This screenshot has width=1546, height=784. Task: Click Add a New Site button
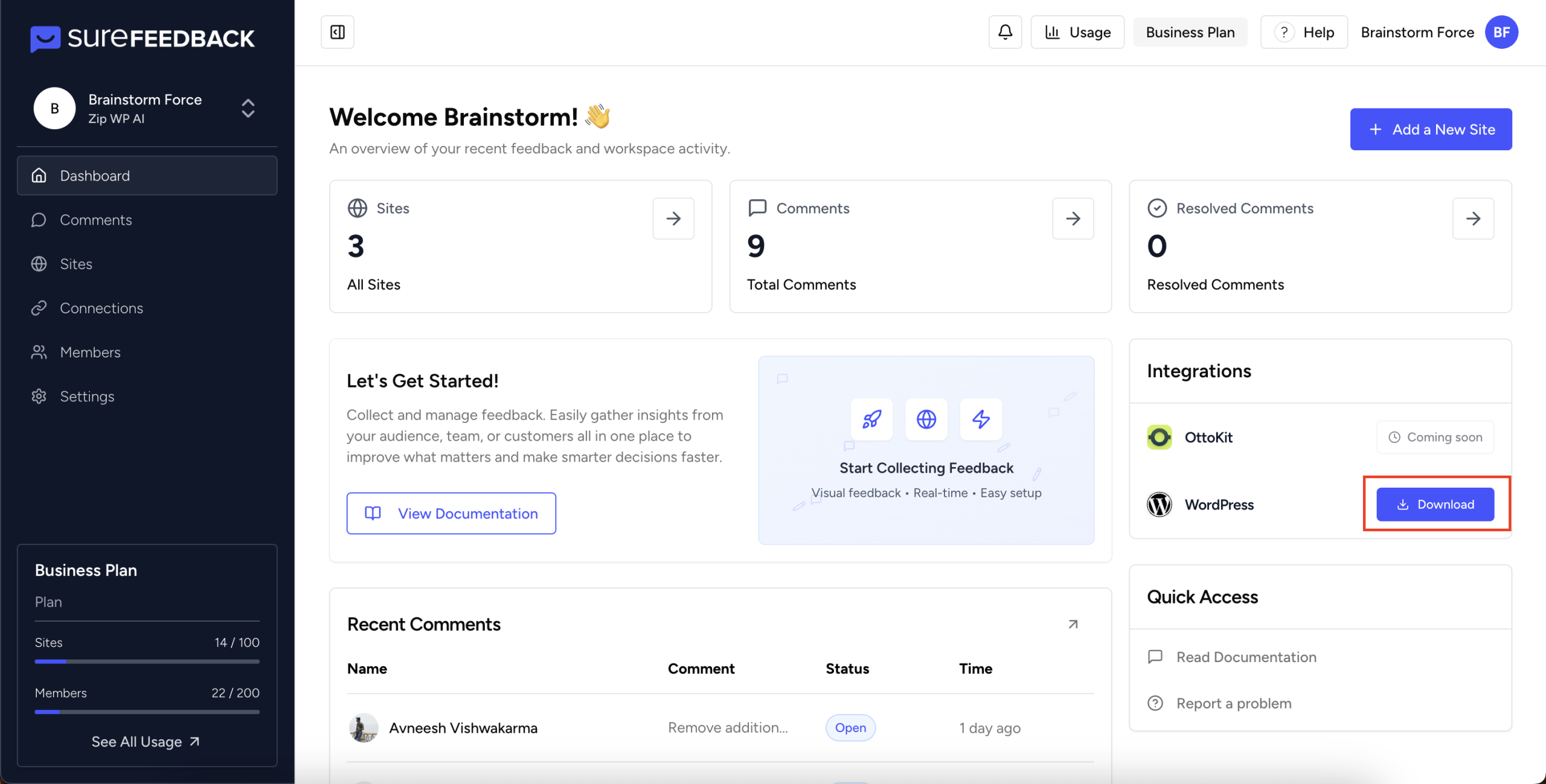point(1431,129)
